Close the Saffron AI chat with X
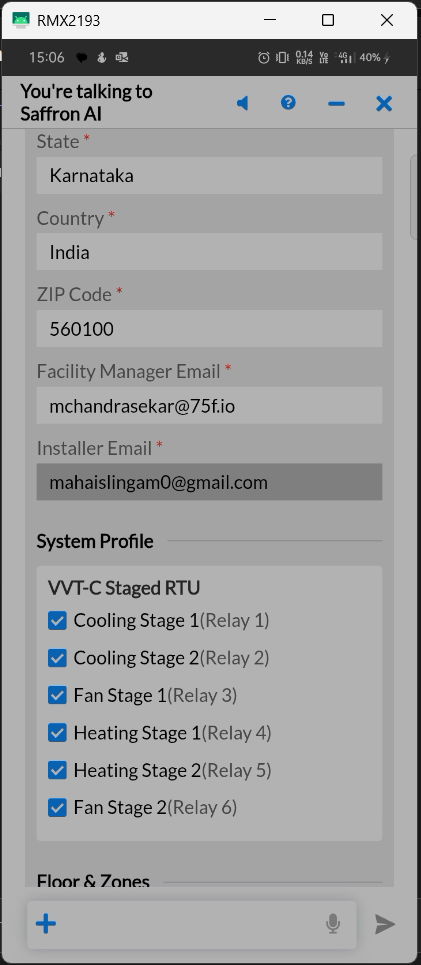The width and height of the screenshot is (421, 965). click(384, 103)
